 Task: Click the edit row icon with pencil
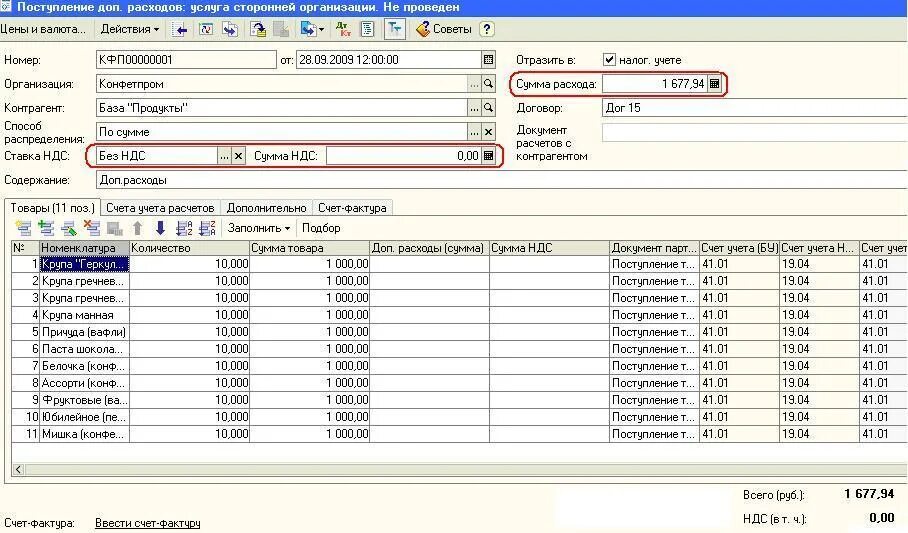pos(69,228)
